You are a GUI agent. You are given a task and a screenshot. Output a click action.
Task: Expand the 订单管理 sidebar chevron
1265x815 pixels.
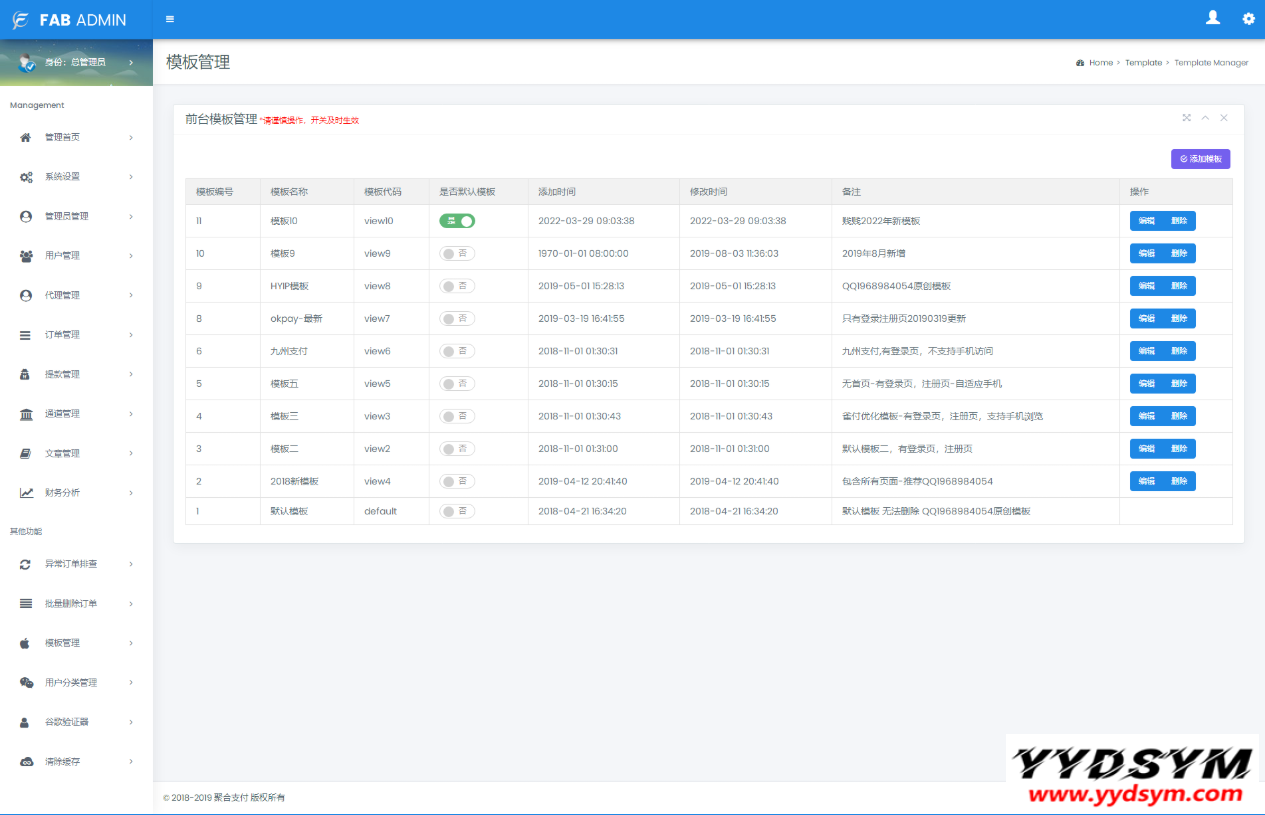[131, 335]
